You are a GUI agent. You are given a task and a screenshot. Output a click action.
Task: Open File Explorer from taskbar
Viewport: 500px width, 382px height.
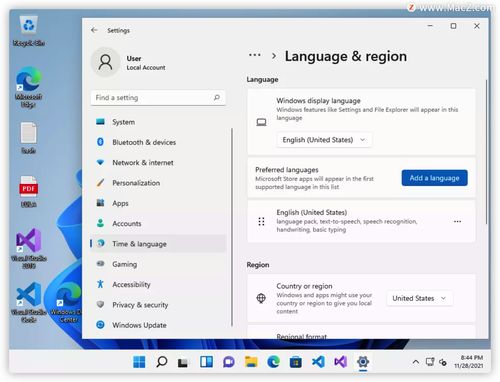(251, 362)
